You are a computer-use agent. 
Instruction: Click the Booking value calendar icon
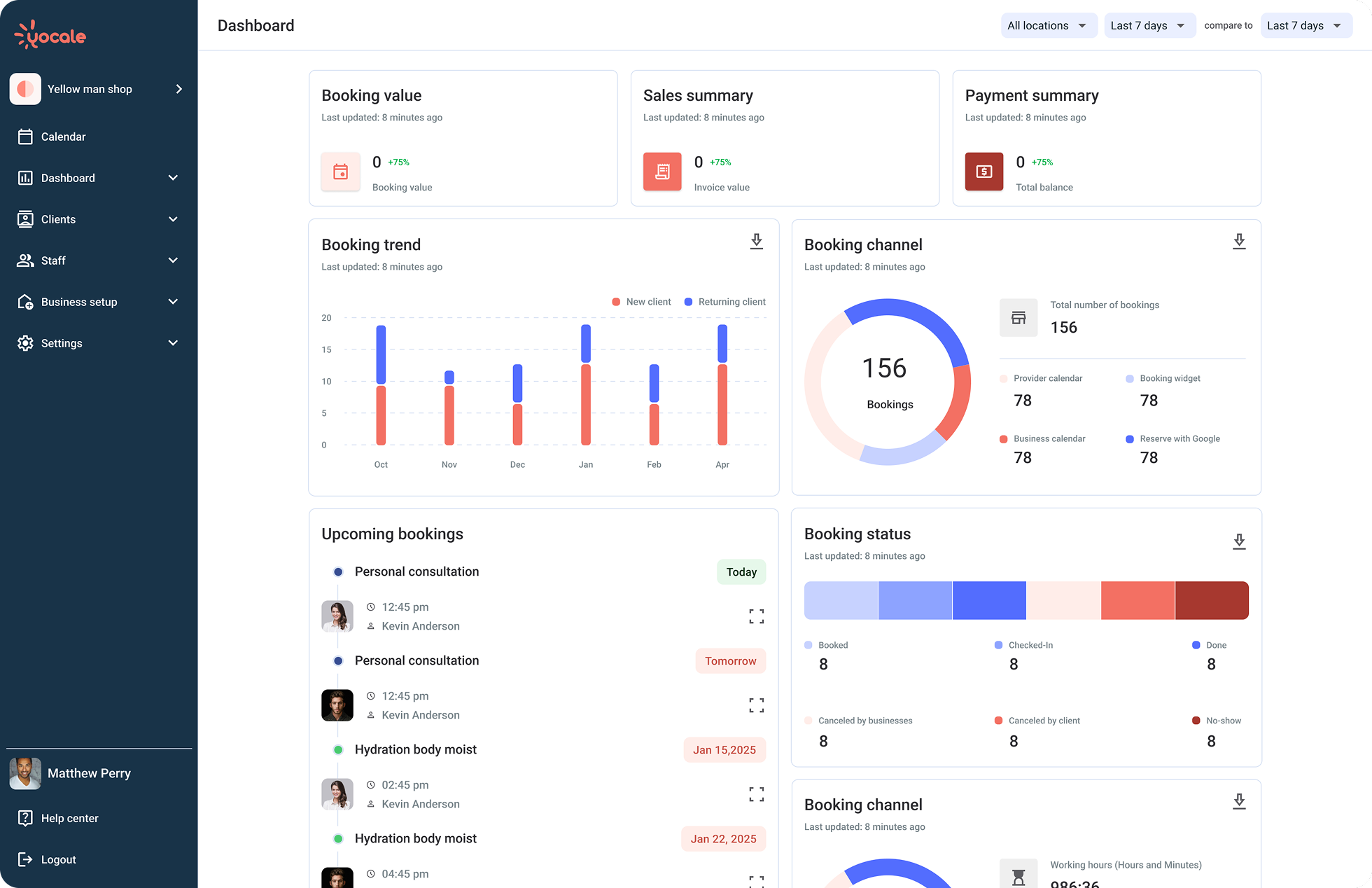tap(341, 172)
